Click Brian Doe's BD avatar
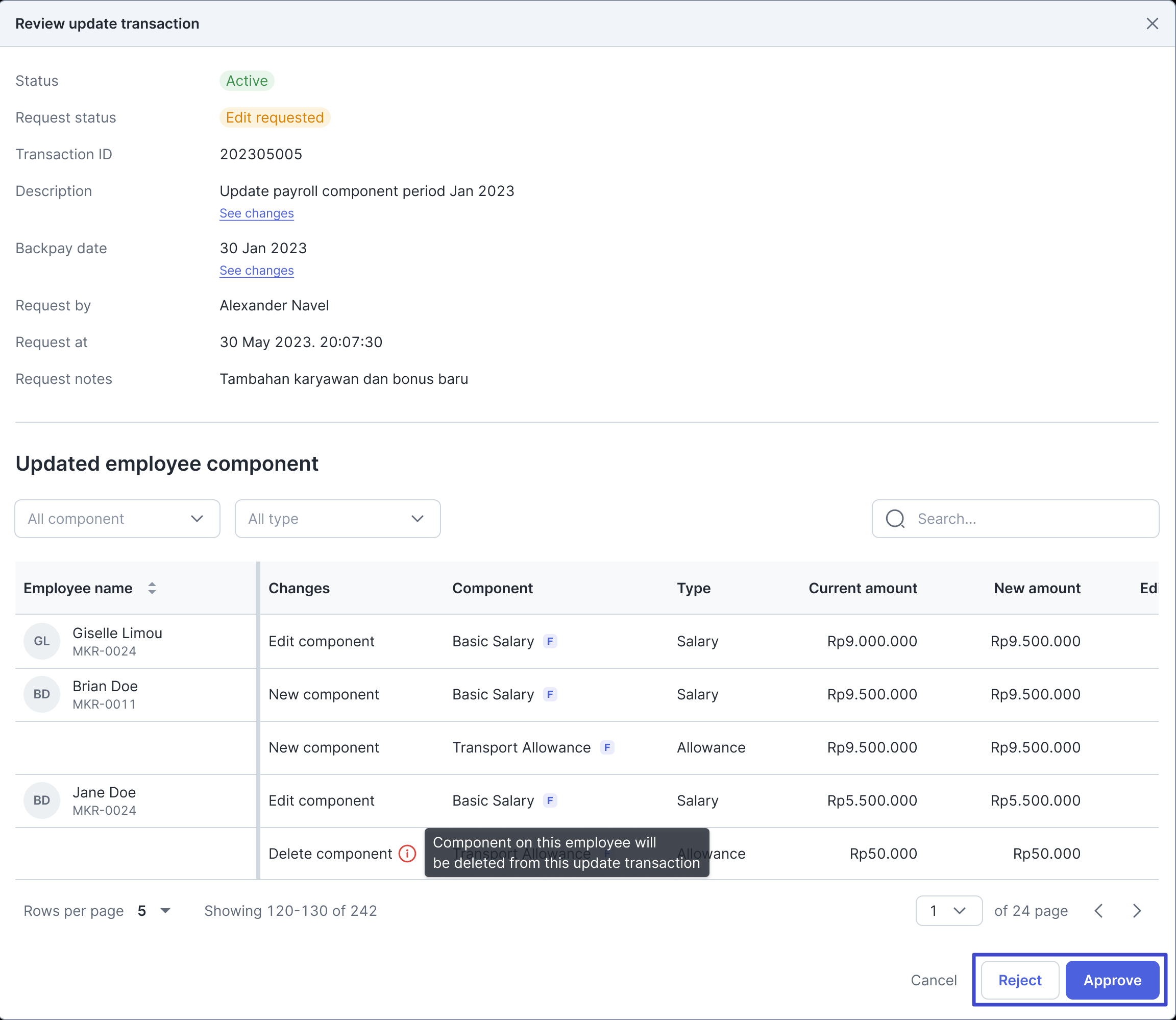 click(x=41, y=694)
